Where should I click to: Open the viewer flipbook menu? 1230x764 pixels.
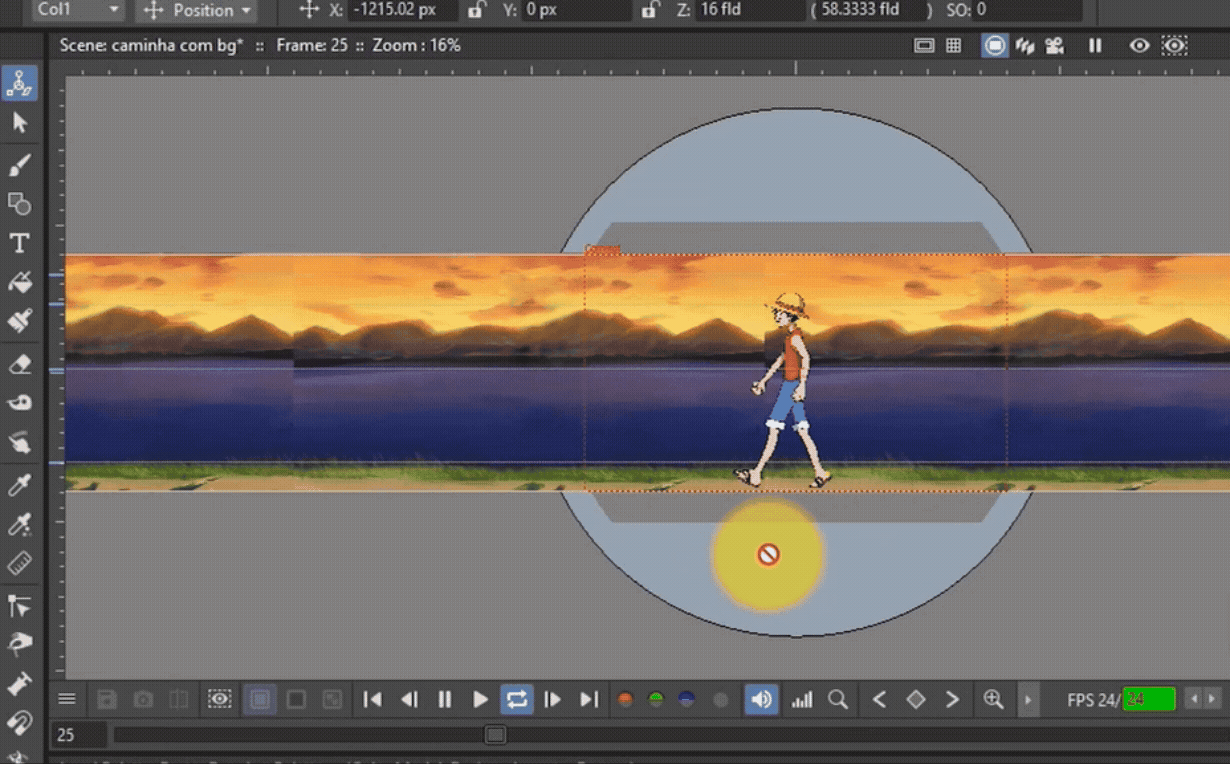click(x=66, y=699)
